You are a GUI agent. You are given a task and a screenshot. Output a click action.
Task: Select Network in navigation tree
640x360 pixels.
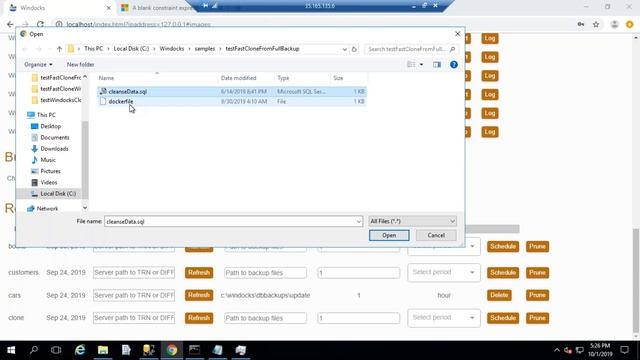[43, 209]
